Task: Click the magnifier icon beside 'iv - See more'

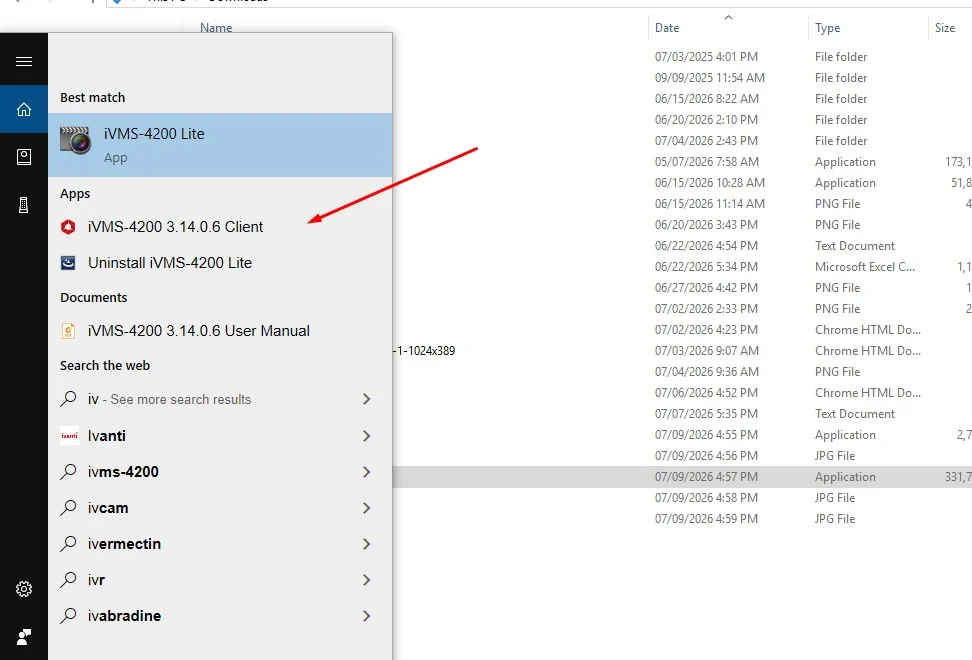Action: [x=68, y=398]
